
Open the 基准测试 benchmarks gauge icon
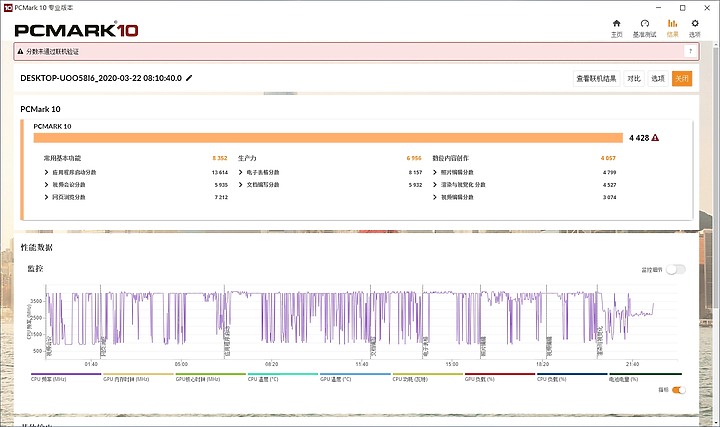645,23
